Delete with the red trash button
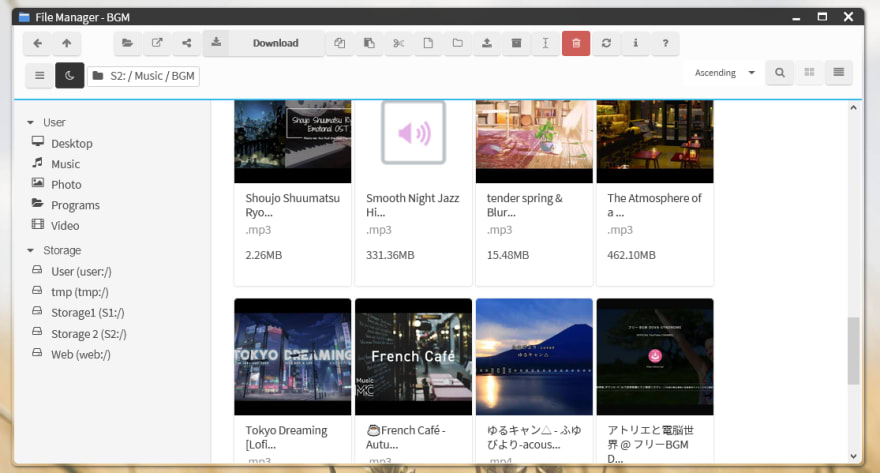The width and height of the screenshot is (880, 473). click(x=576, y=43)
